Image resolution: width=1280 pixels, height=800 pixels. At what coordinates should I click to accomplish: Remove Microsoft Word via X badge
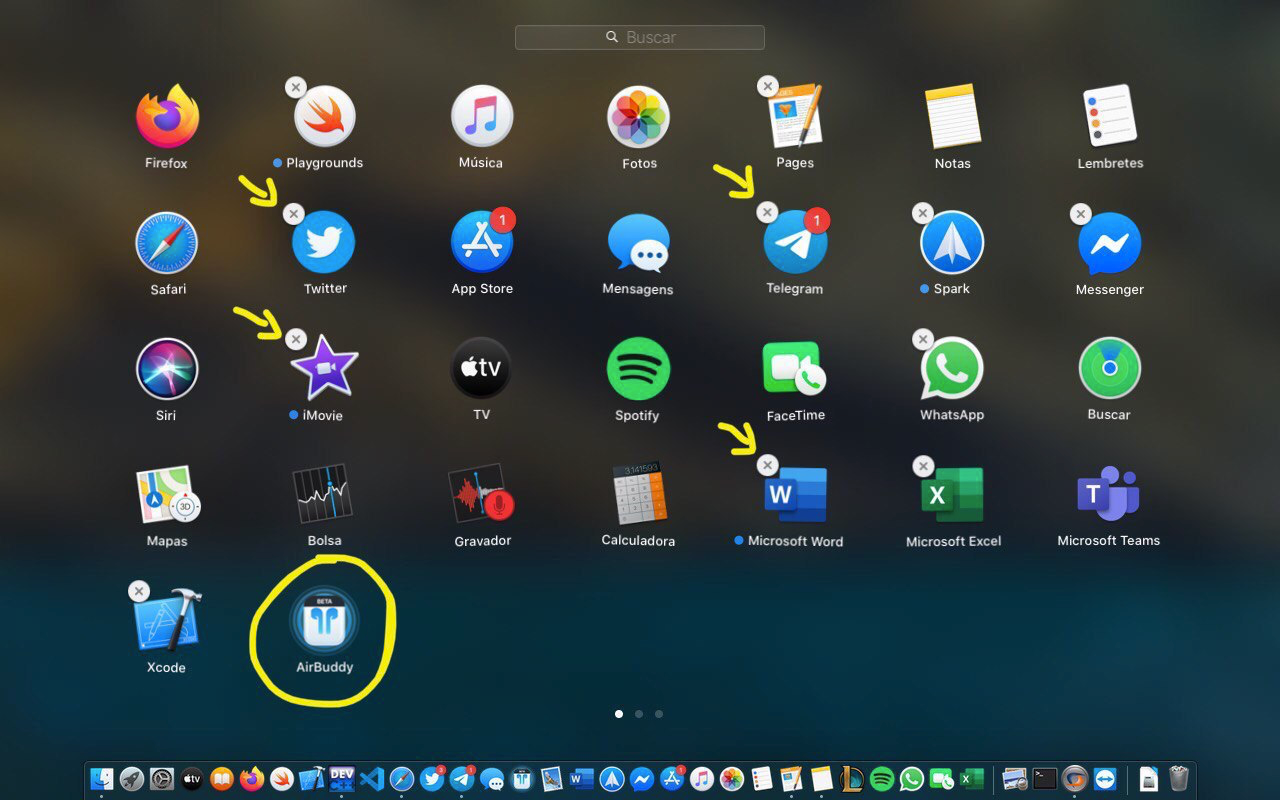pos(767,466)
